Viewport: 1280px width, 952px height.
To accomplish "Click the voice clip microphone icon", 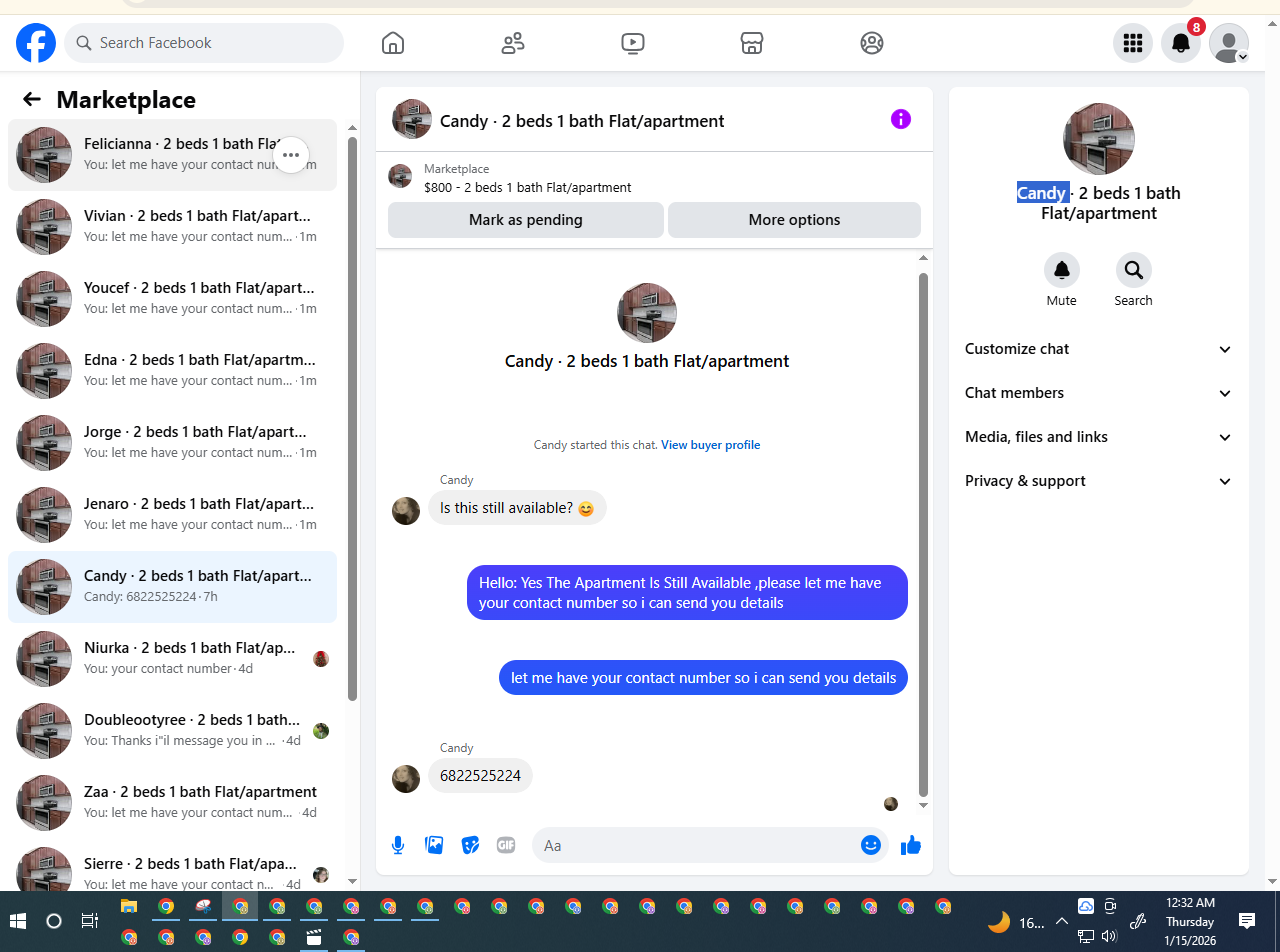I will coord(398,845).
